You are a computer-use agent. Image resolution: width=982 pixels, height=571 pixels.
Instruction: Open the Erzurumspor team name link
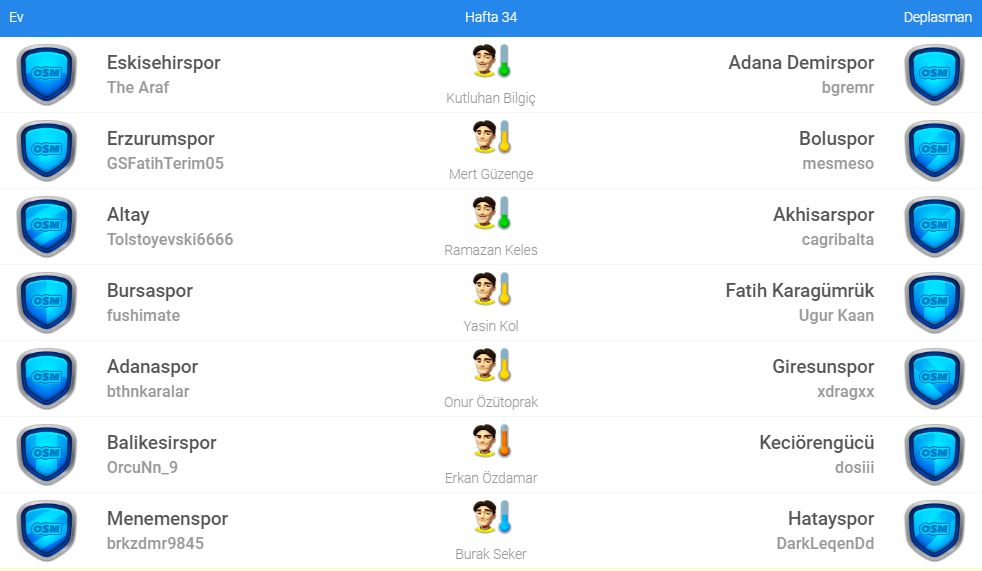(x=160, y=139)
